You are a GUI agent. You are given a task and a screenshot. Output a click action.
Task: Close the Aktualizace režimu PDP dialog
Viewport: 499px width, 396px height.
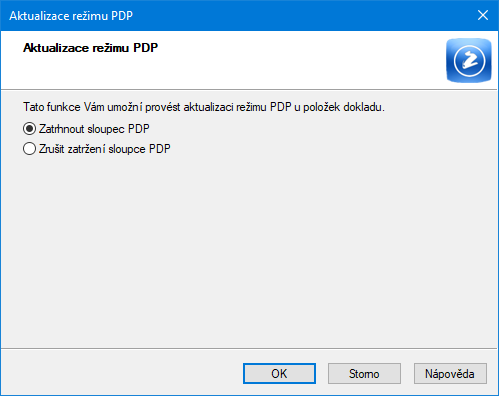[483, 15]
